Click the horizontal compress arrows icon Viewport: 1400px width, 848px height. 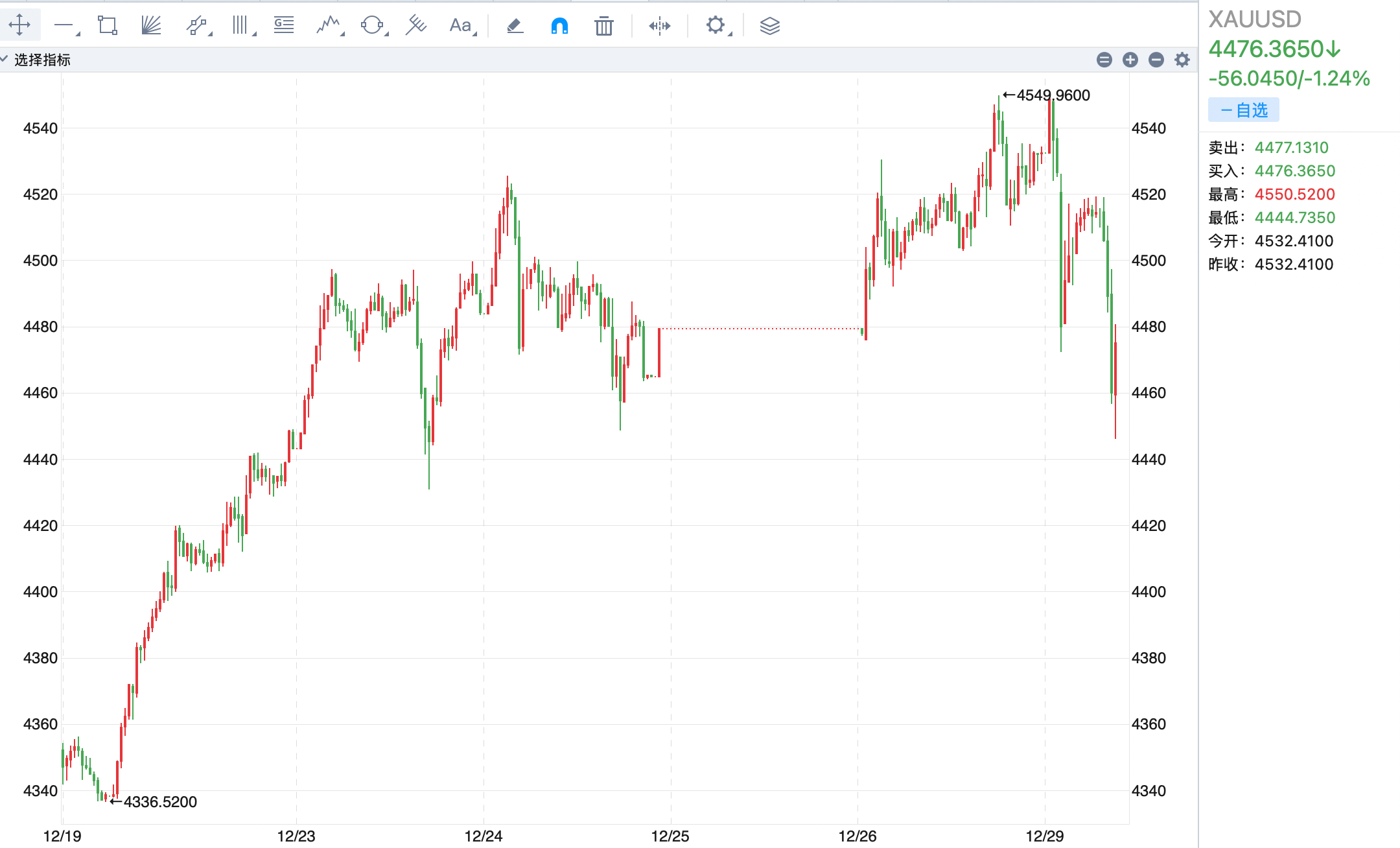[x=659, y=26]
